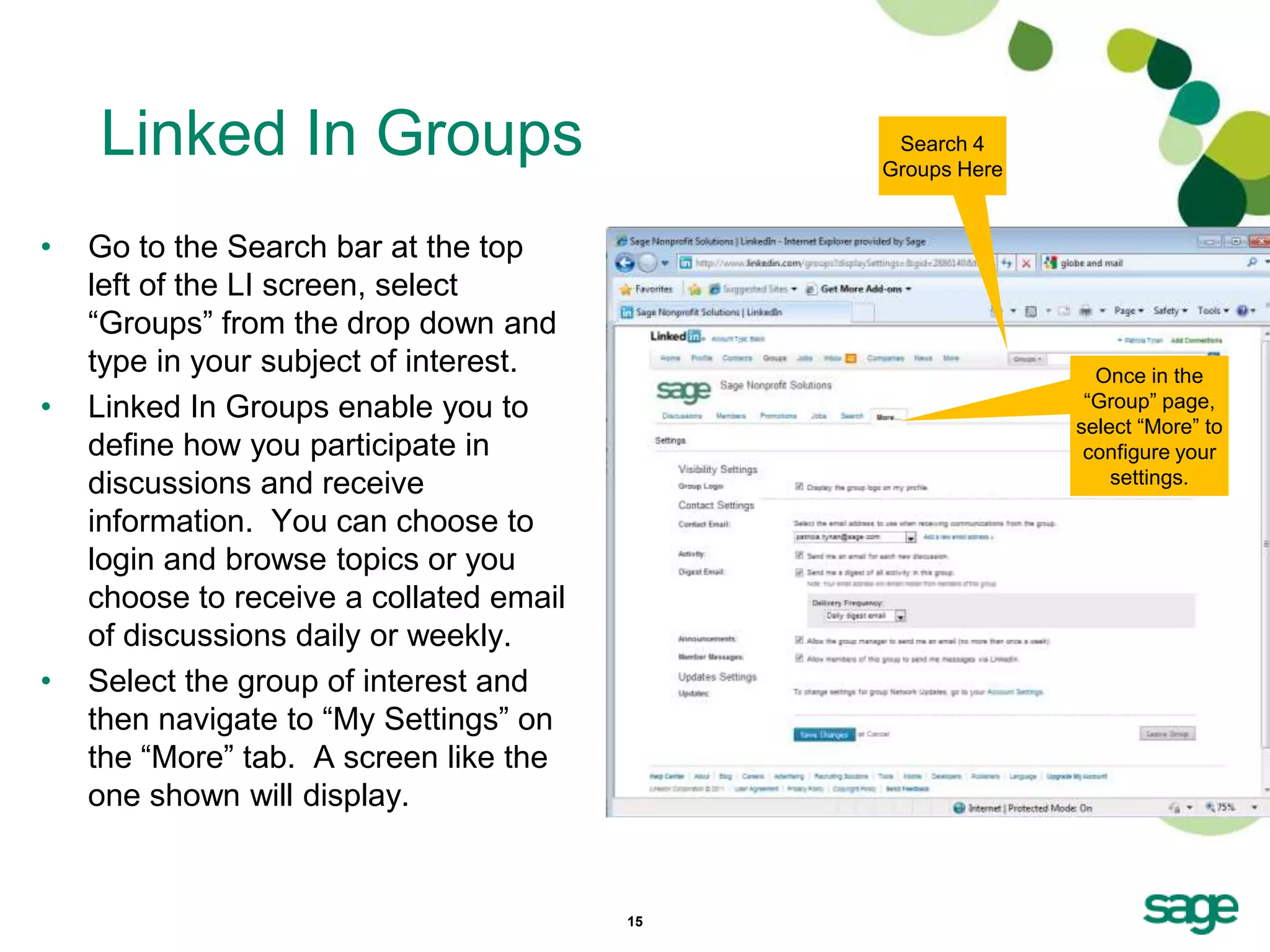Screen dimensions: 1270x952
Task: Open the Groups search-type dropdown
Action: pyautogui.click(x=1027, y=359)
